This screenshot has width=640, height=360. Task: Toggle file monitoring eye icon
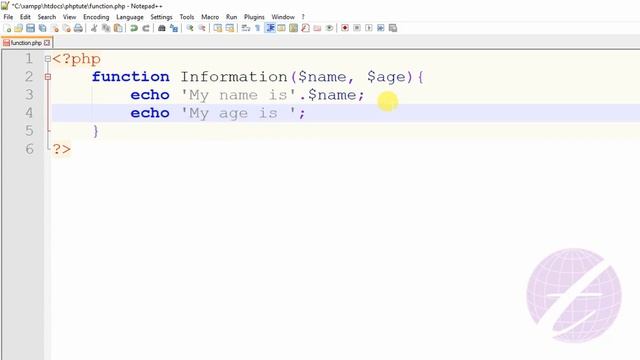pyautogui.click(x=329, y=28)
